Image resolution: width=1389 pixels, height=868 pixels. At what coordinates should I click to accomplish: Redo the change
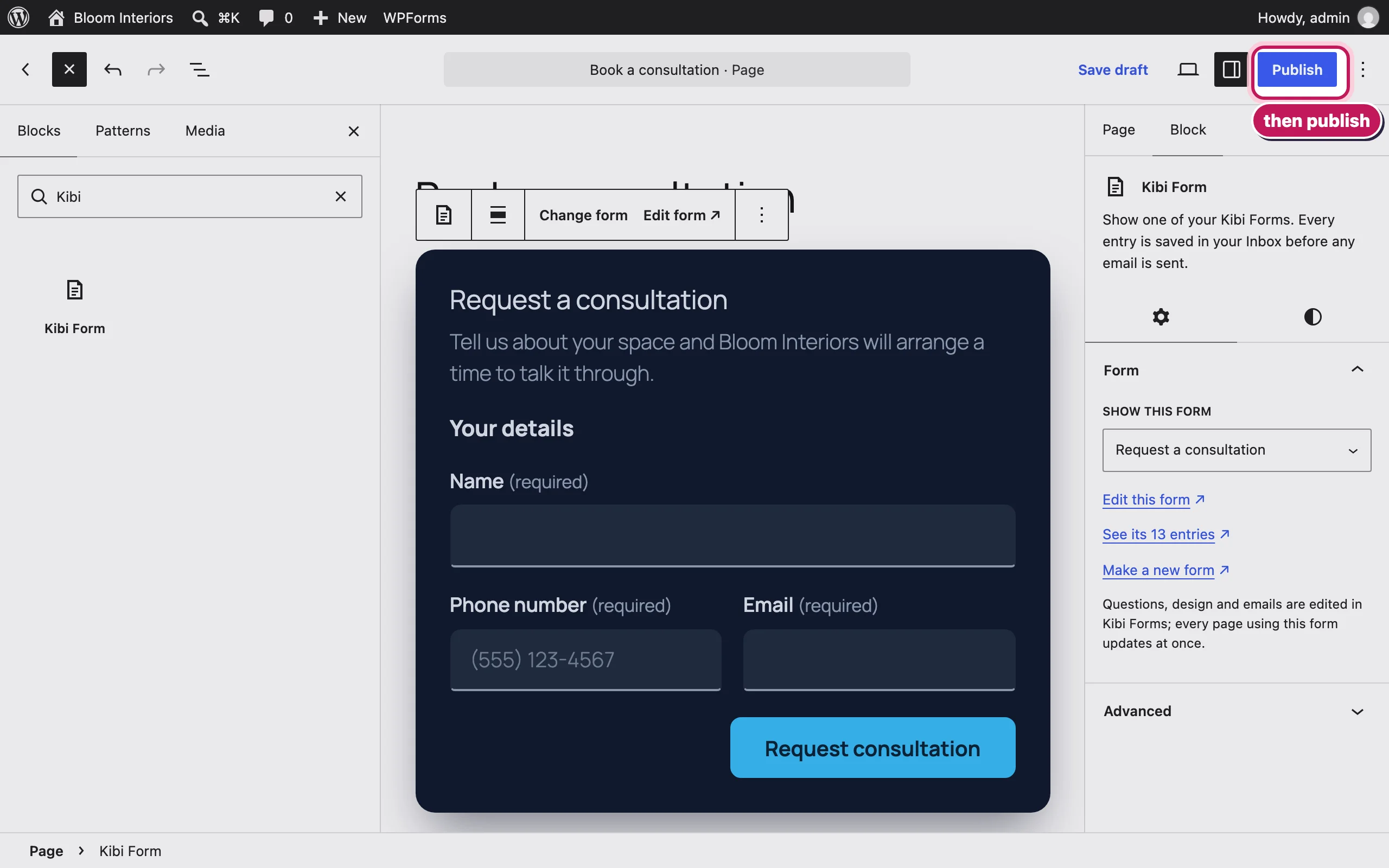coord(156,69)
